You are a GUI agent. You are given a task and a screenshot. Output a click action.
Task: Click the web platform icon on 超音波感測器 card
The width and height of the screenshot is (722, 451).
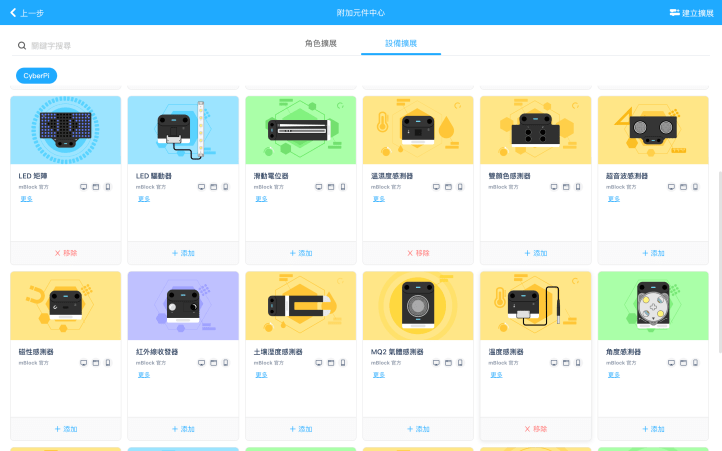tap(683, 187)
